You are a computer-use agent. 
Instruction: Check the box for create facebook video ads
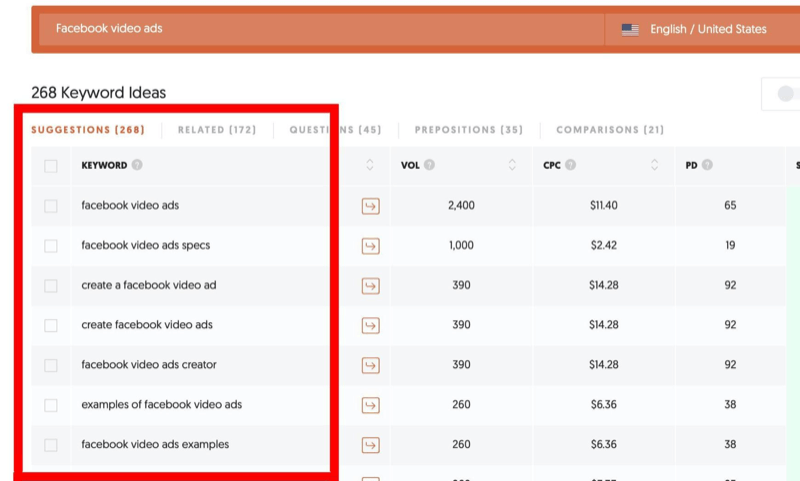(x=51, y=325)
